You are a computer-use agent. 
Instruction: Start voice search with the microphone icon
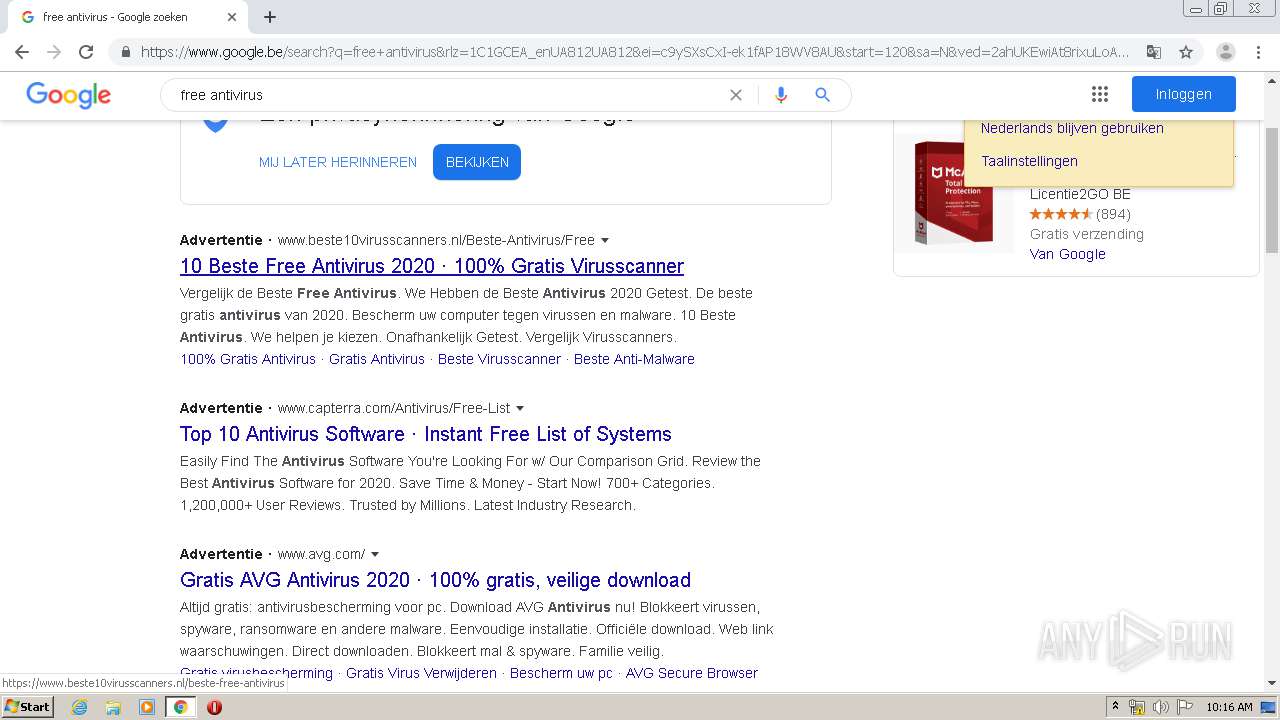tap(781, 95)
